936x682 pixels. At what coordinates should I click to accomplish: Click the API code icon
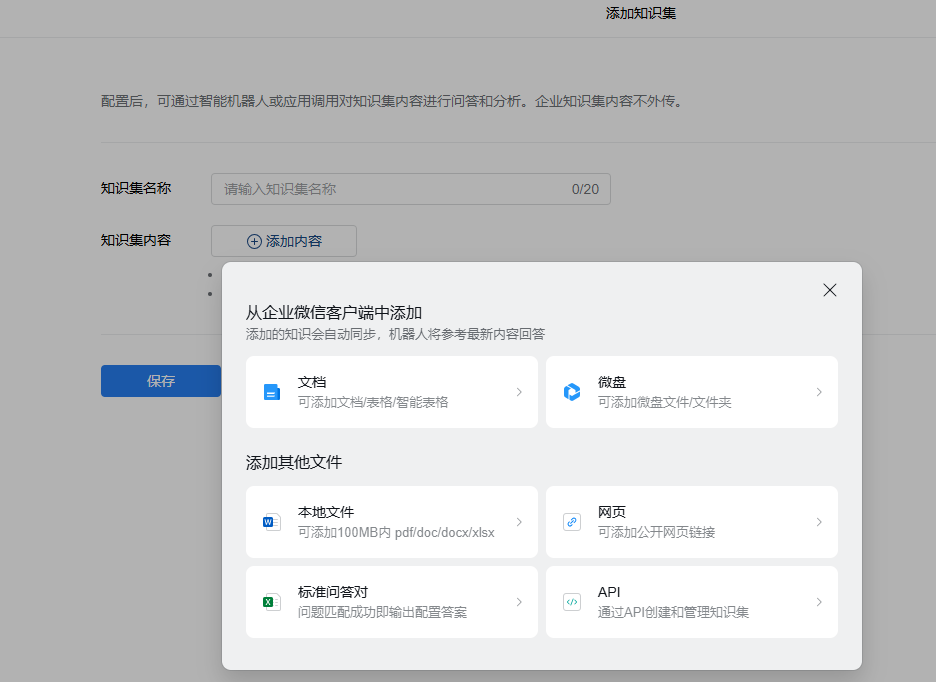coord(572,602)
